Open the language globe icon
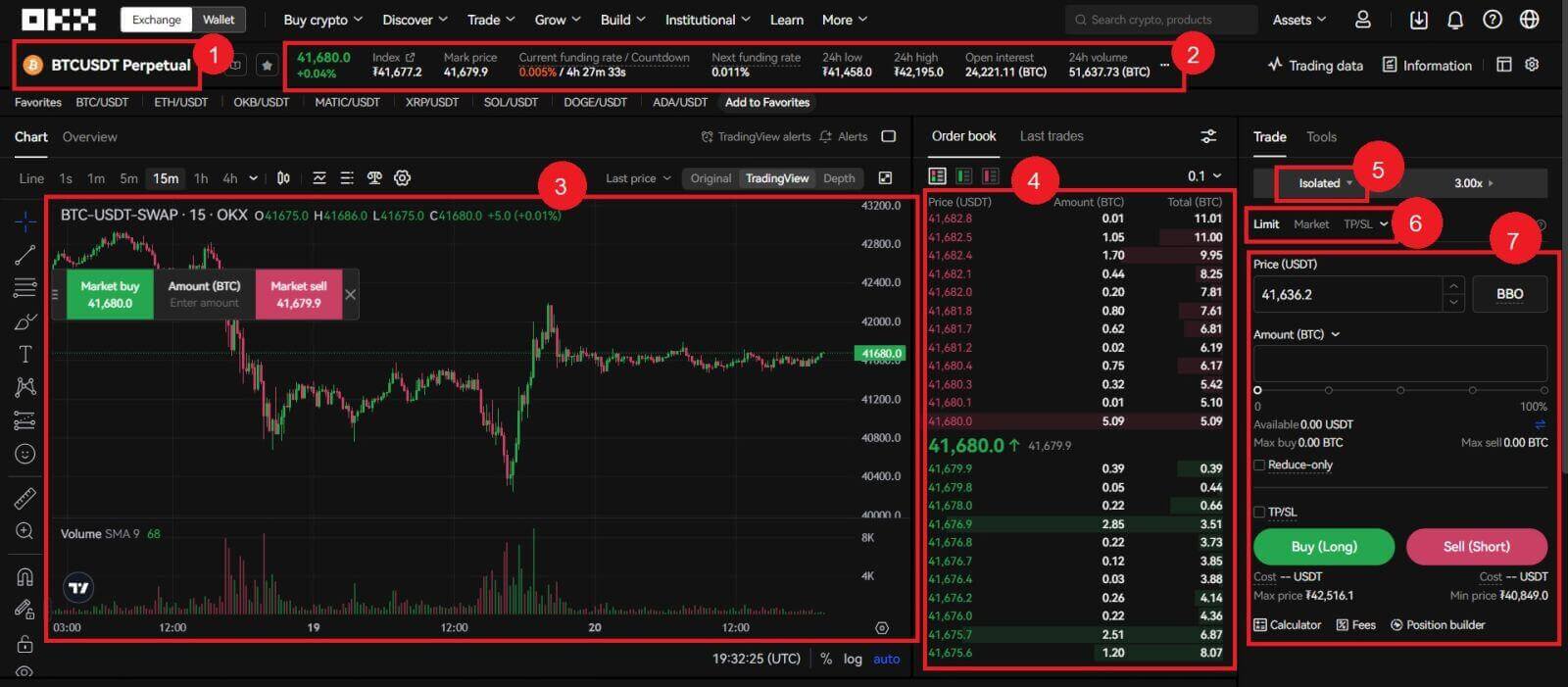 tap(1529, 20)
